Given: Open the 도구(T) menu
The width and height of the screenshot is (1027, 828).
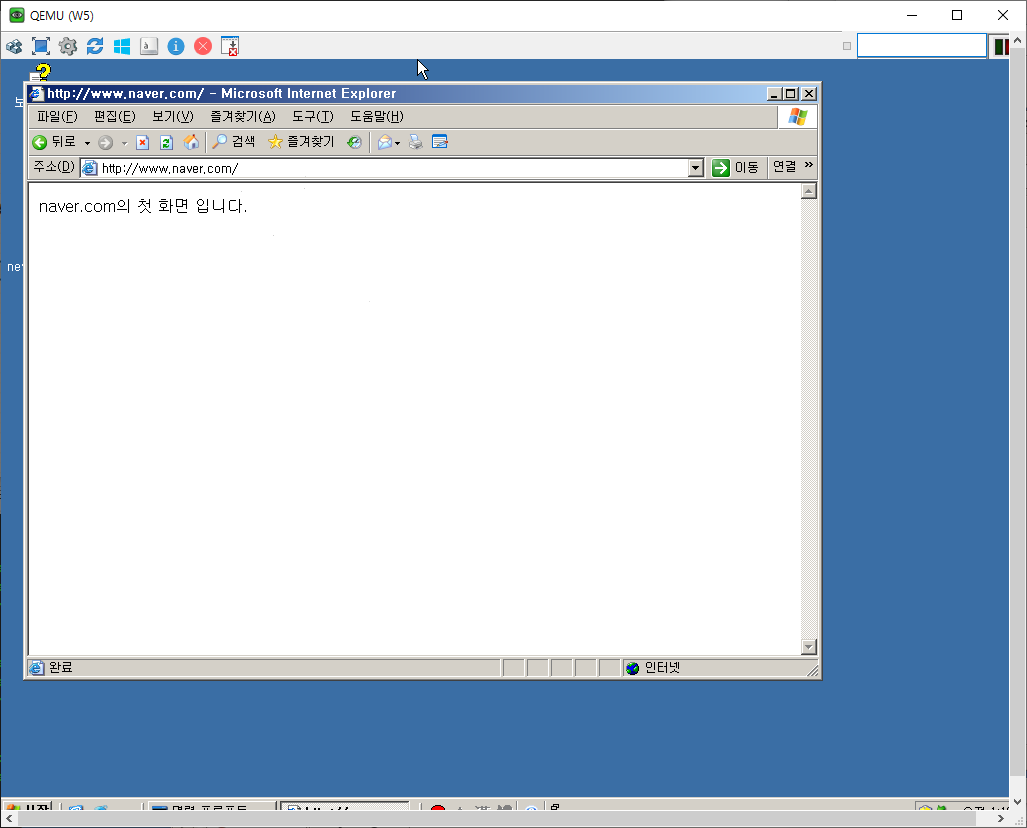Looking at the screenshot, I should click(312, 117).
